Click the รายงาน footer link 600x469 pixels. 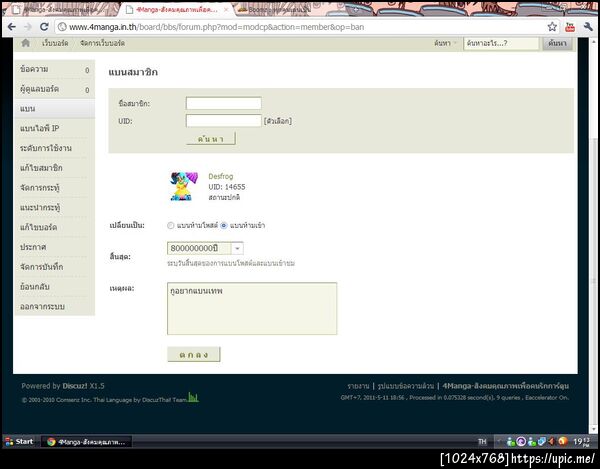tap(359, 386)
